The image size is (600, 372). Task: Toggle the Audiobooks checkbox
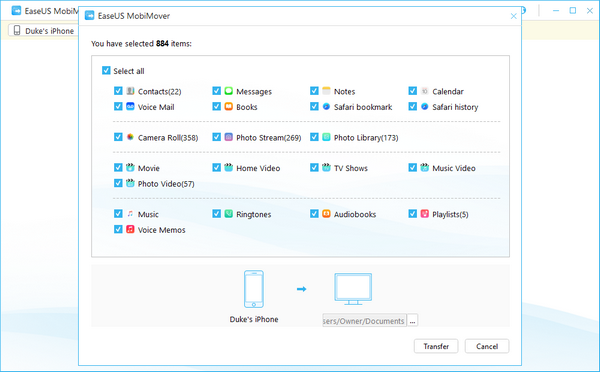pos(314,214)
